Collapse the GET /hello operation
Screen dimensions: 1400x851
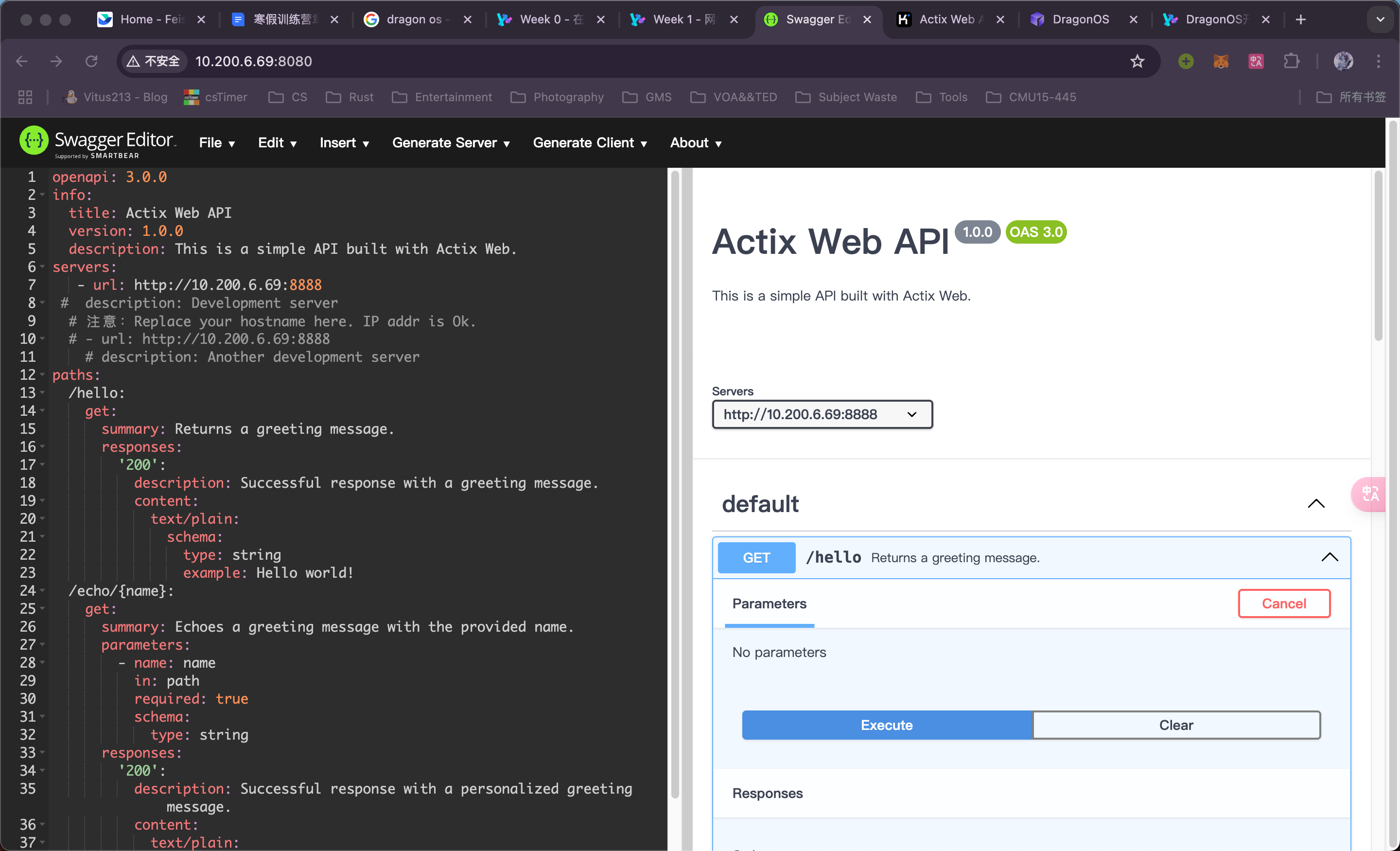coord(1330,558)
